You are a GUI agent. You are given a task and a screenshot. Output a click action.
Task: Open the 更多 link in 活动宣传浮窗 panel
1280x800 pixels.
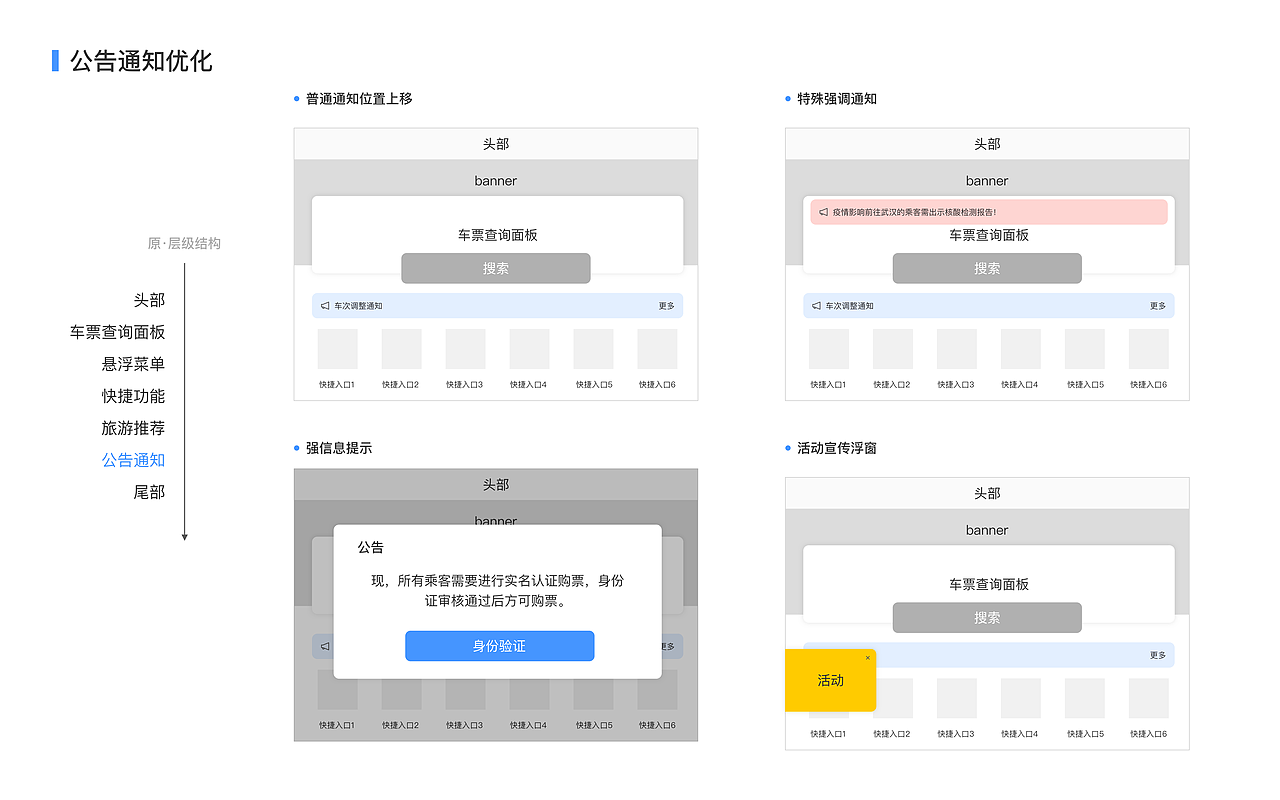1156,655
